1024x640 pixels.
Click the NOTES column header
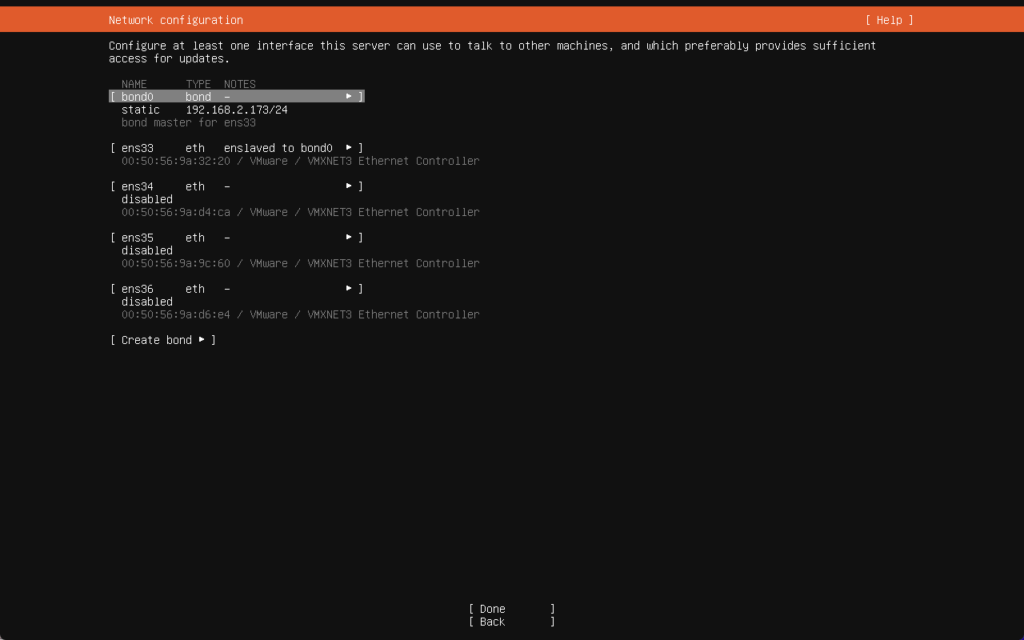point(239,84)
